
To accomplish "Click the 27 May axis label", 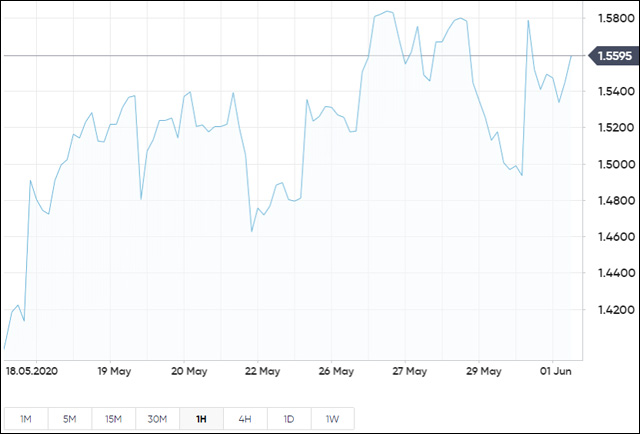I will 411,371.
